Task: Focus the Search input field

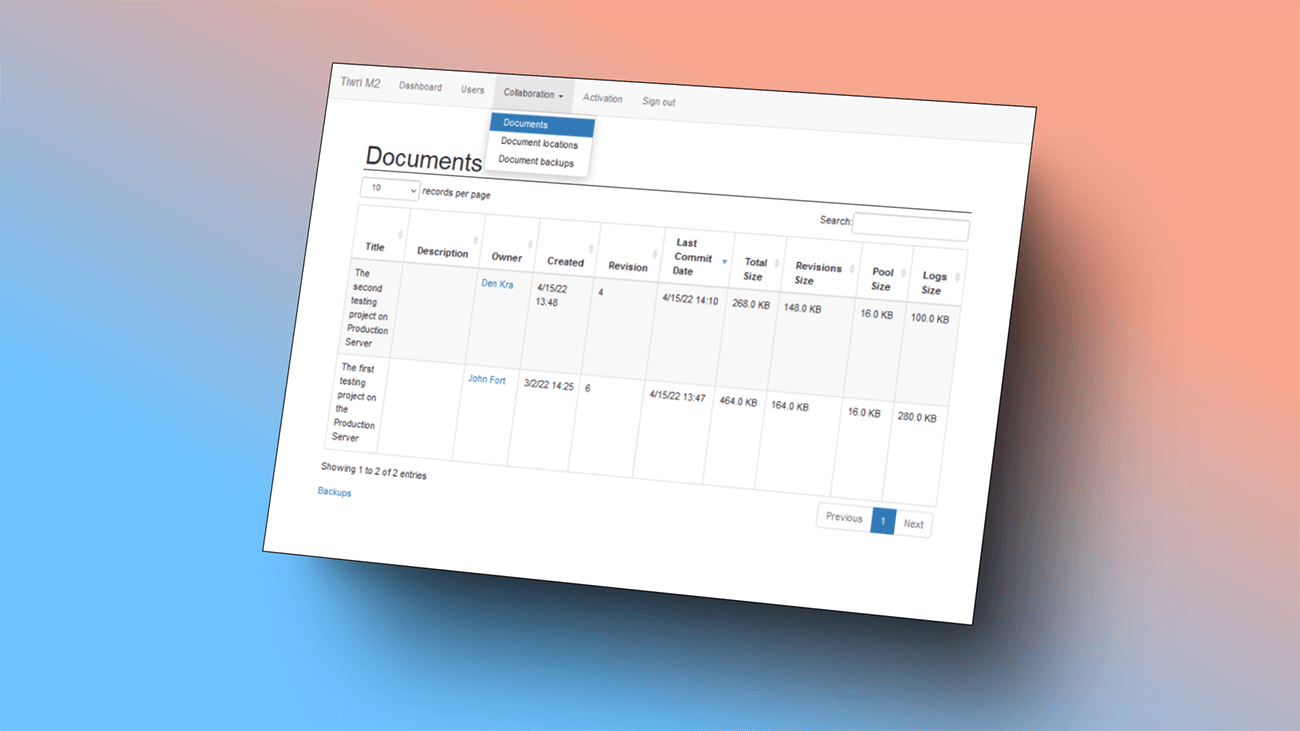Action: click(x=910, y=229)
